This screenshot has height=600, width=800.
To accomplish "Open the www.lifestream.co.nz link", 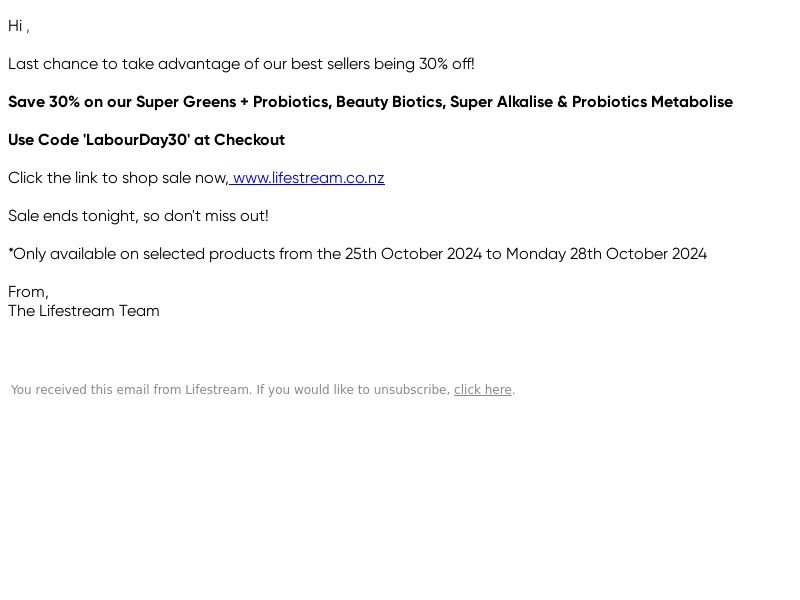I will (x=309, y=178).
